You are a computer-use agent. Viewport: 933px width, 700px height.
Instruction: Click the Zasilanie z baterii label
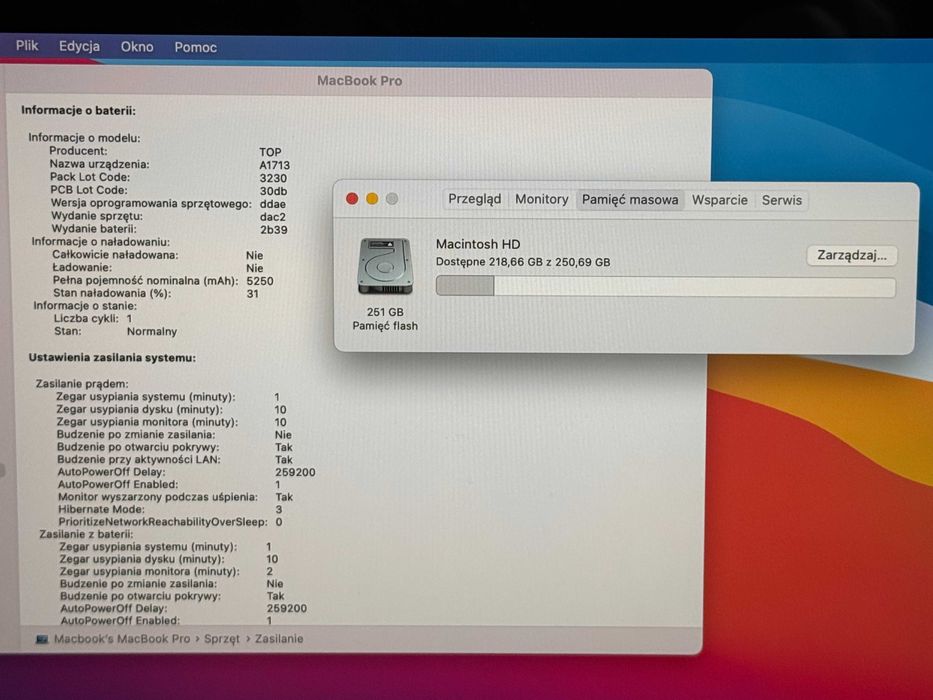click(x=86, y=534)
